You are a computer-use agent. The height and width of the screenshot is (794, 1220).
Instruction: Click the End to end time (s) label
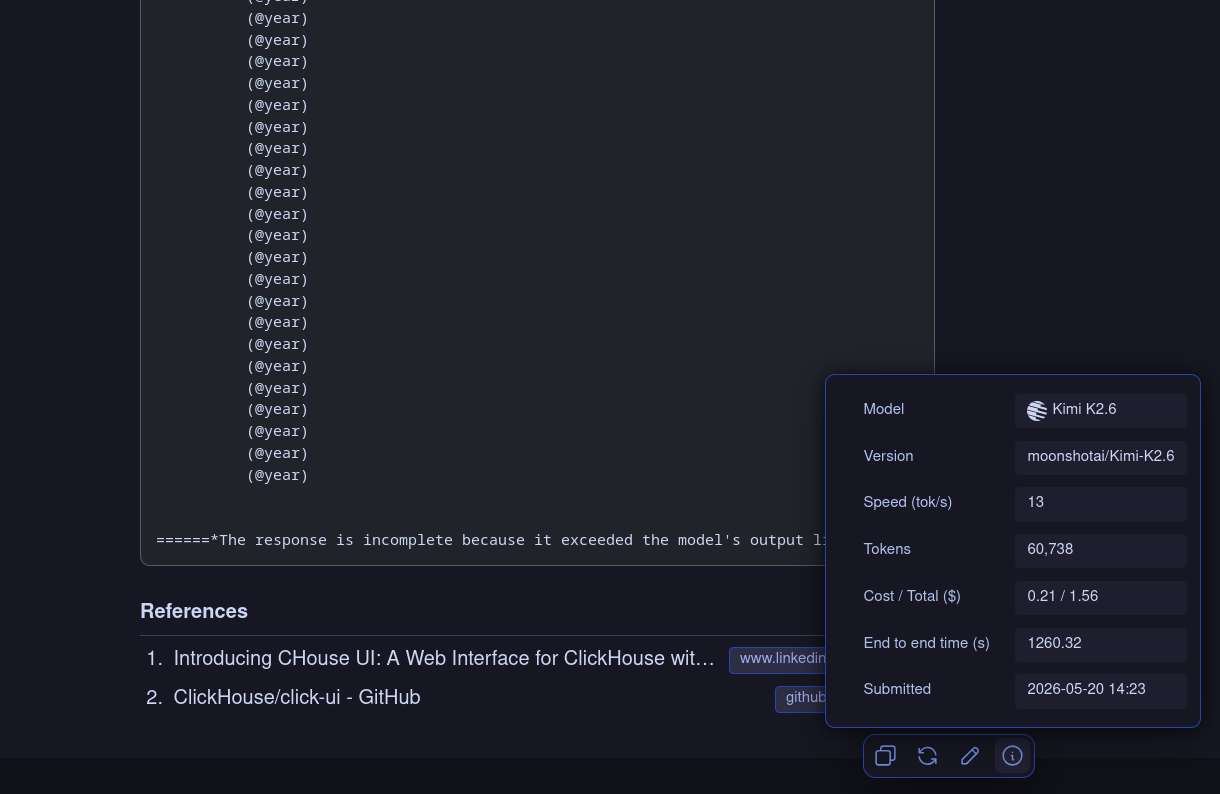(x=926, y=644)
